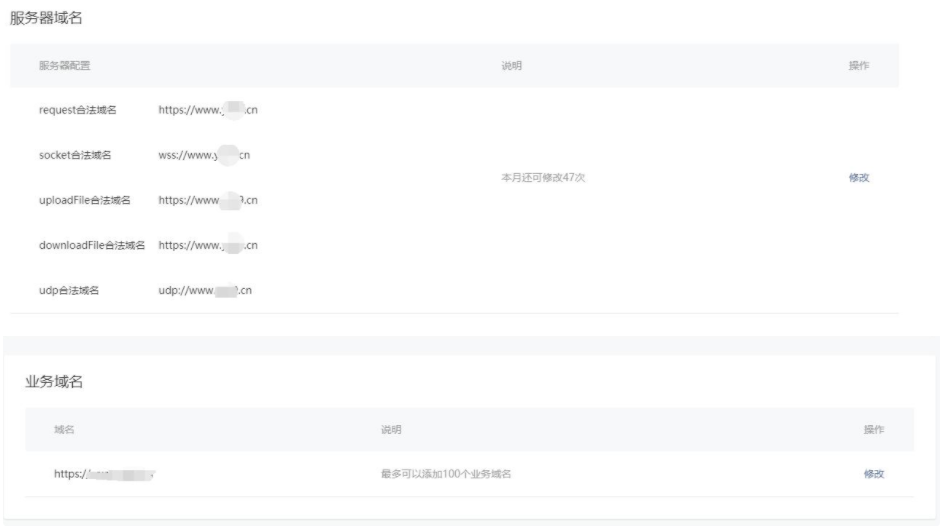945x526 pixels.
Task: Click the 操作 header in business domain table
Action: (874, 429)
